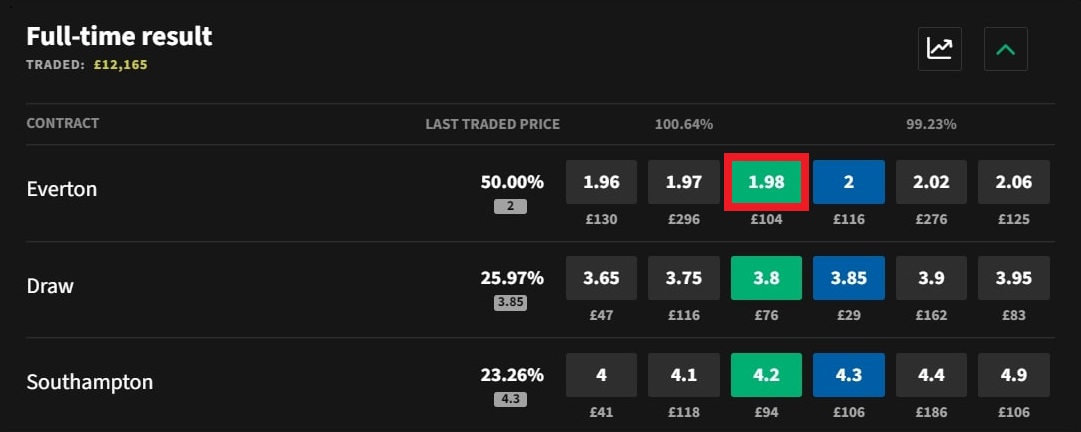Select Draw price 3.95
The width and height of the screenshot is (1081, 432).
(1014, 279)
